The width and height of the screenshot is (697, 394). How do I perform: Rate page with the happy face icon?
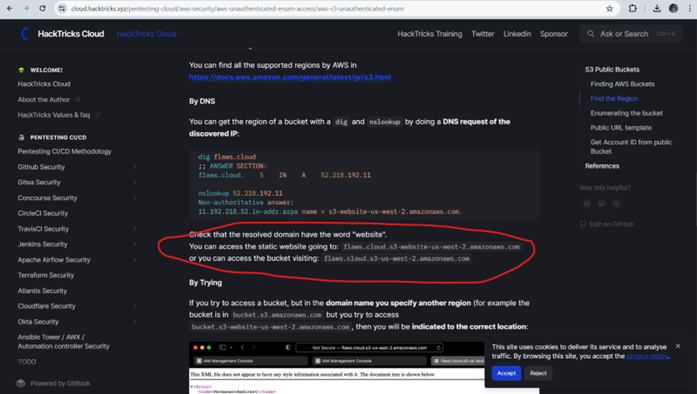[616, 203]
